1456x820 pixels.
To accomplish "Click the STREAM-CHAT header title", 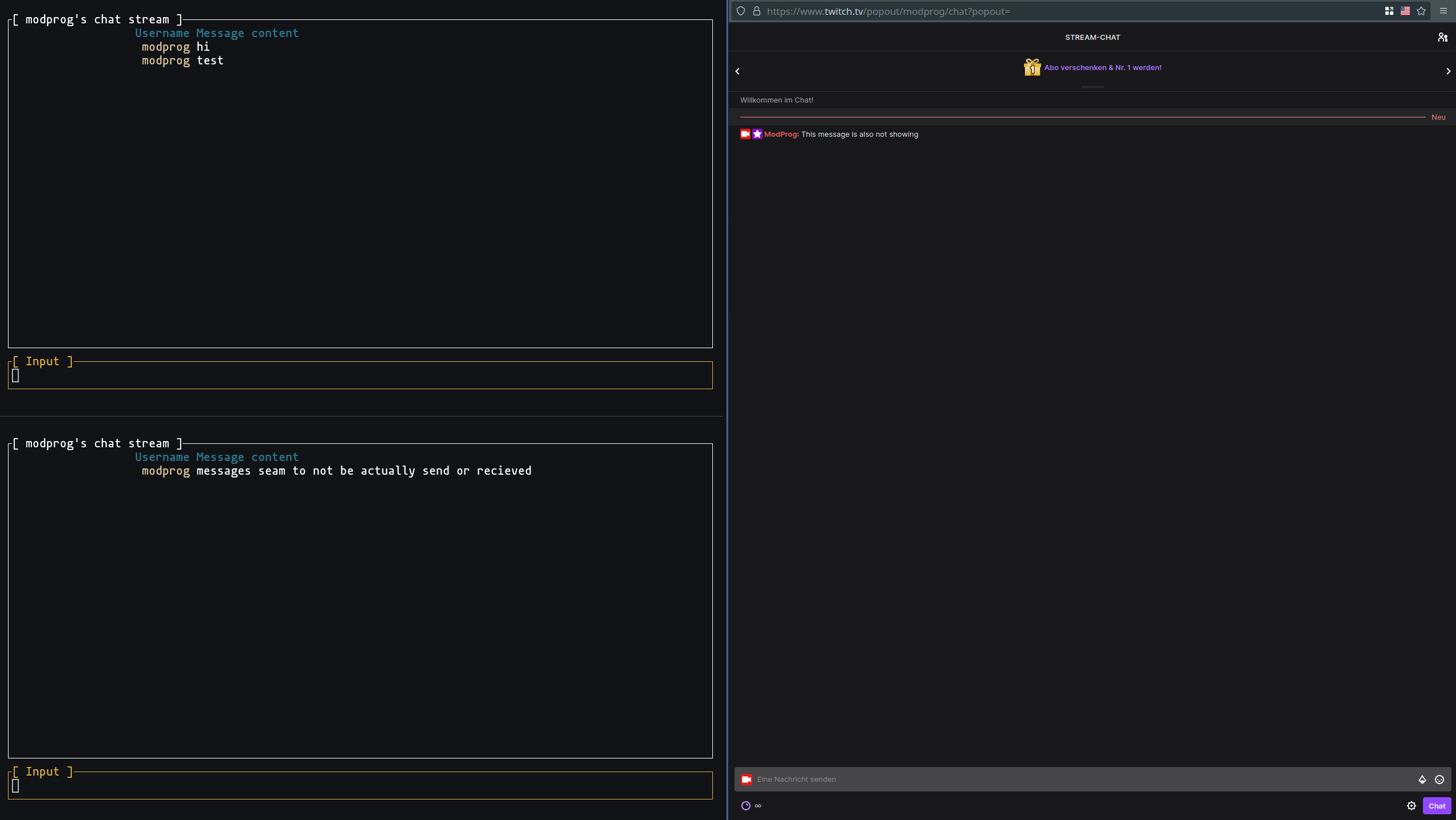I will pyautogui.click(x=1092, y=38).
